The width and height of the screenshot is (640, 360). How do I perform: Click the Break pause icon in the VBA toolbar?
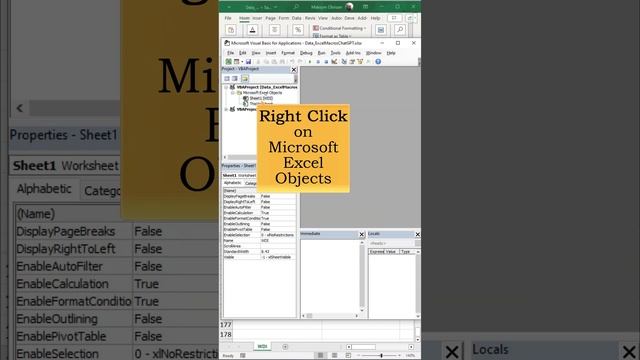pos(318,62)
